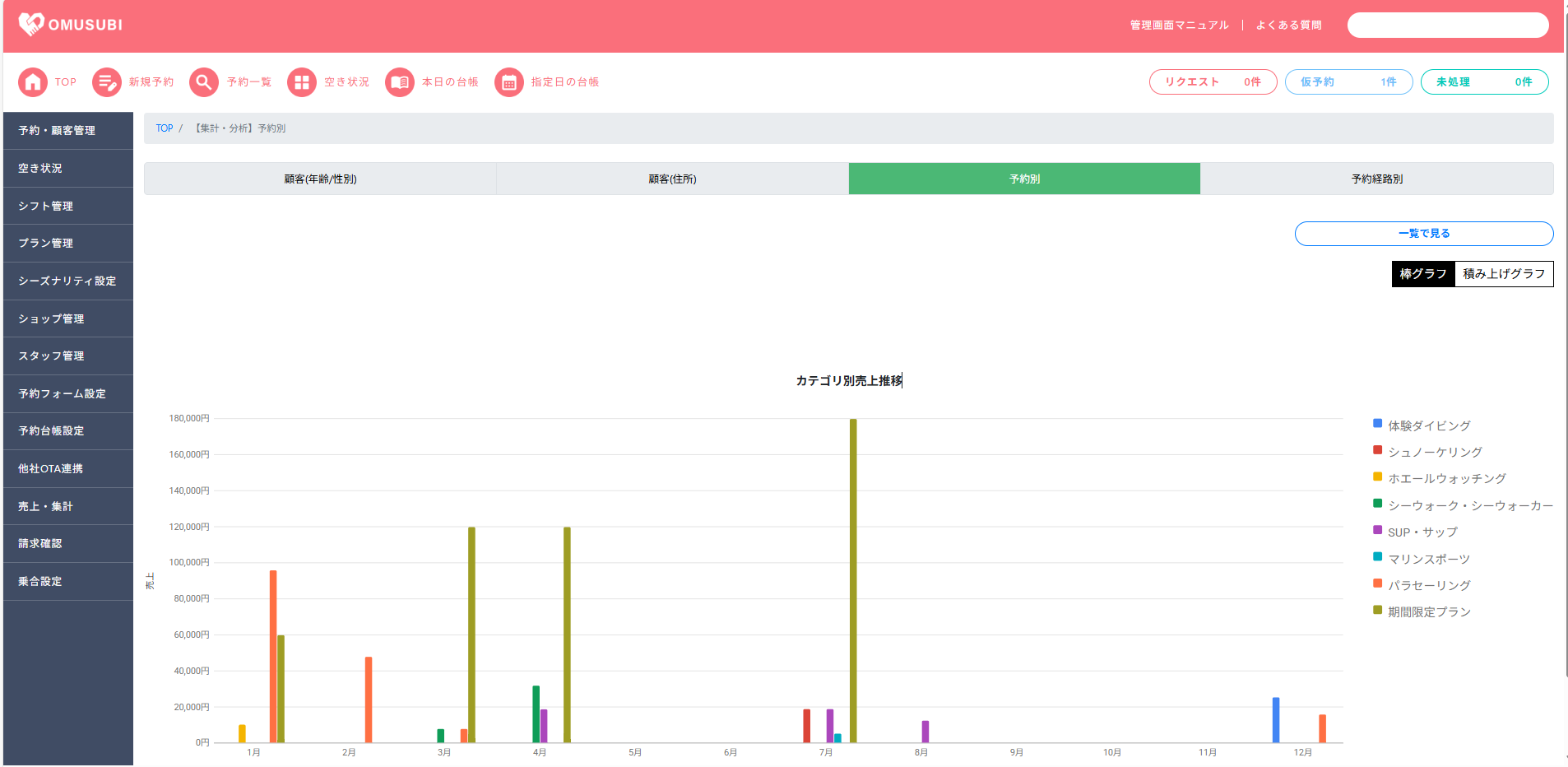This screenshot has height=767, width=1568.
Task: Open 本日の台帳 book icon
Action: pos(400,82)
